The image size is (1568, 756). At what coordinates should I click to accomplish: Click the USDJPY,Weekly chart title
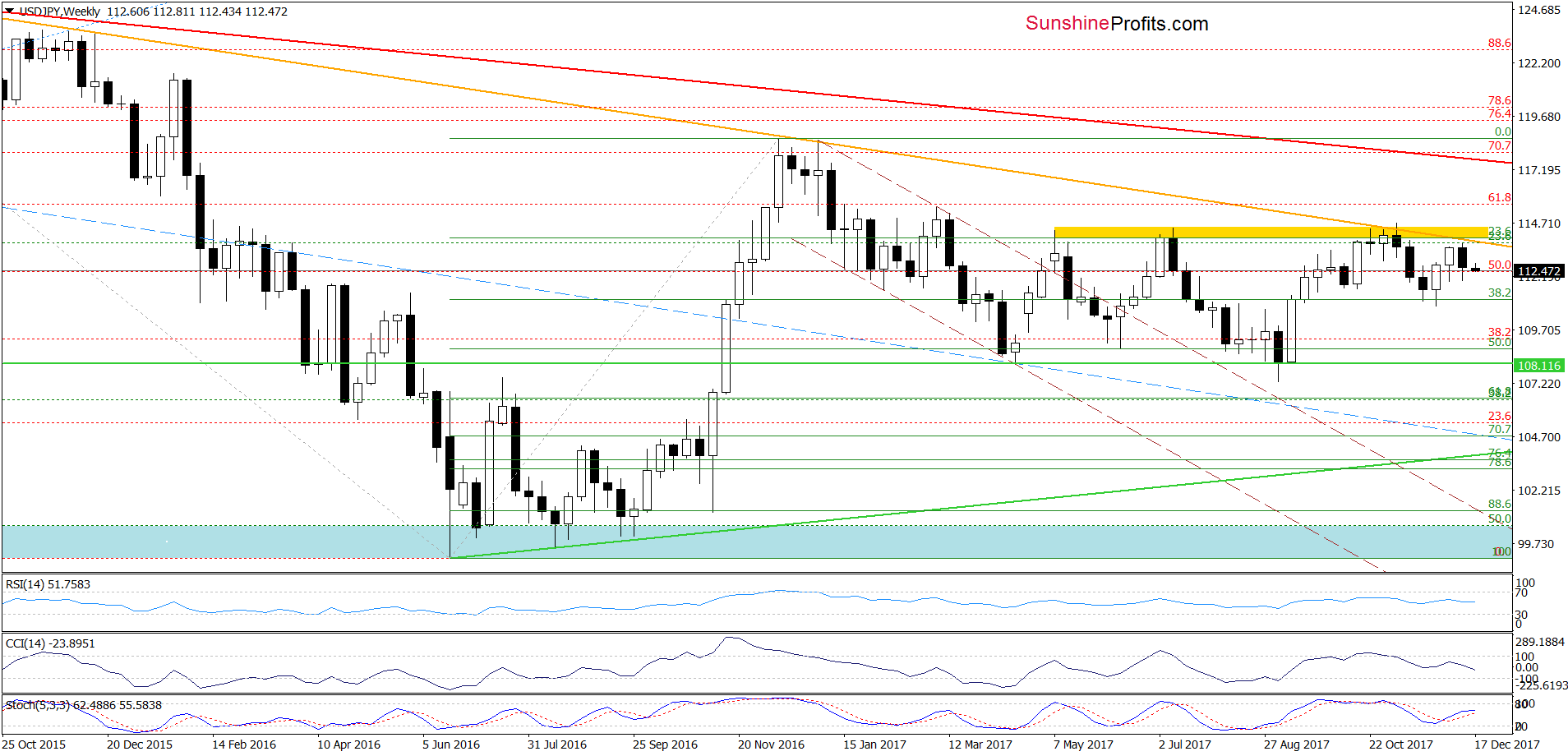(59, 12)
